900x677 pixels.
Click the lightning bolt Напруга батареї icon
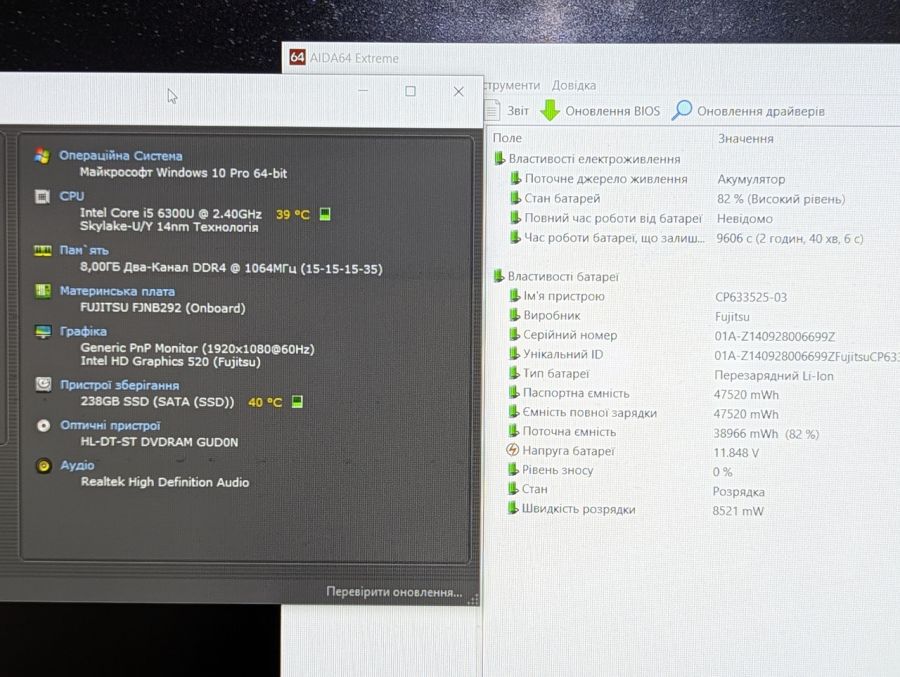[x=513, y=450]
